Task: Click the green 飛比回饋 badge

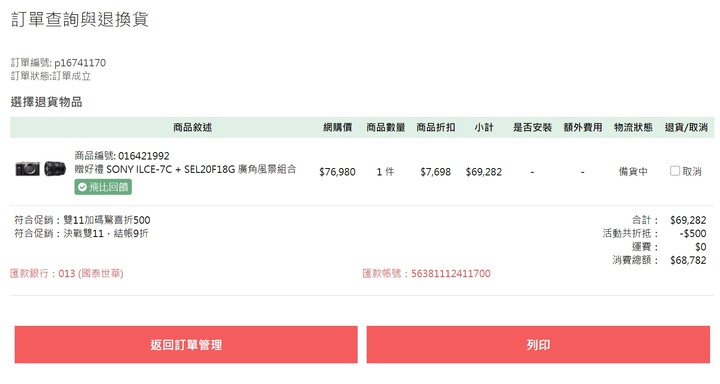Action: pyautogui.click(x=103, y=187)
